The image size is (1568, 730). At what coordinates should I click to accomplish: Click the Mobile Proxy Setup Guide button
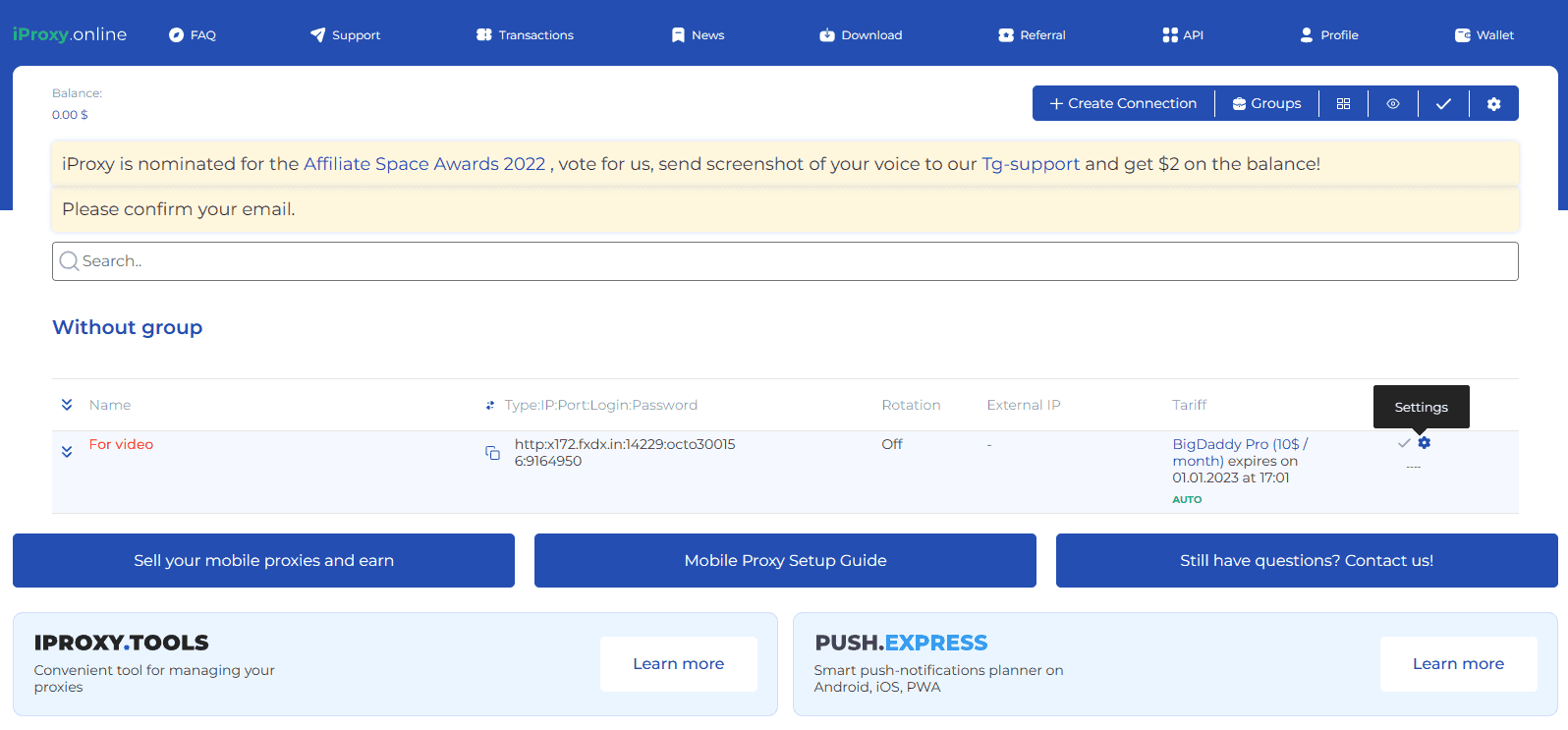click(x=785, y=560)
